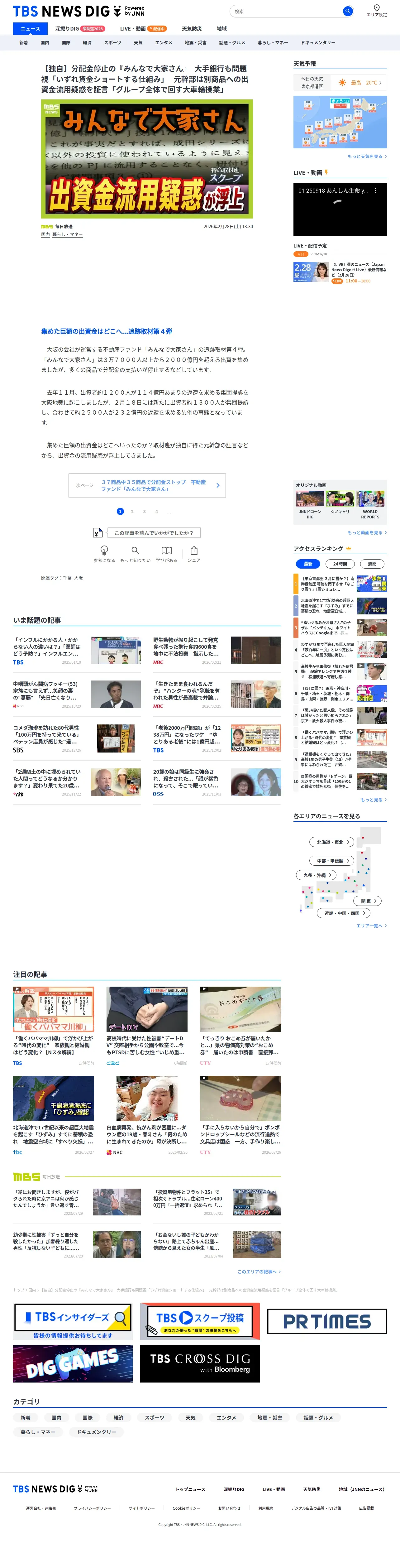
Task: Click the シェア share icon
Action: point(194,550)
